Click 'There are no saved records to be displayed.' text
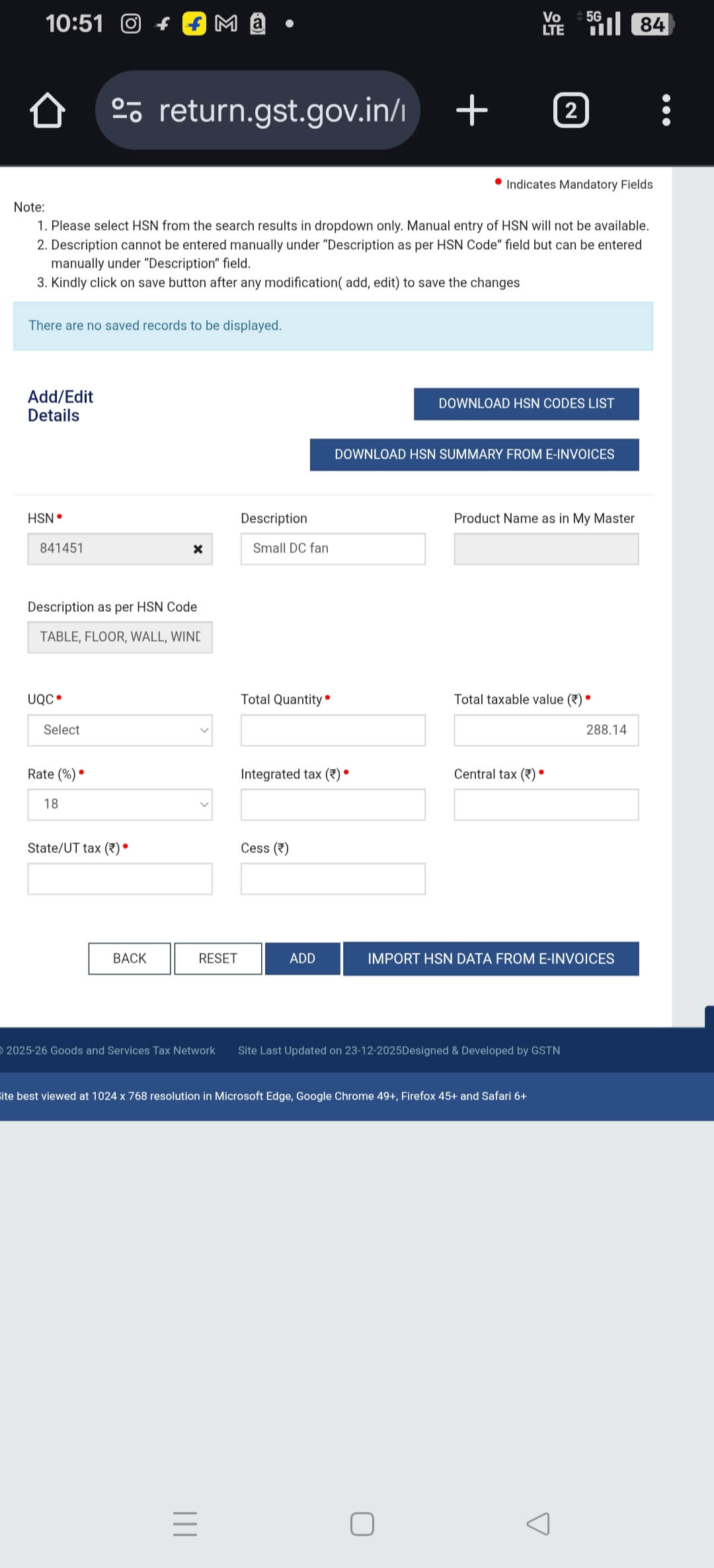 155,326
